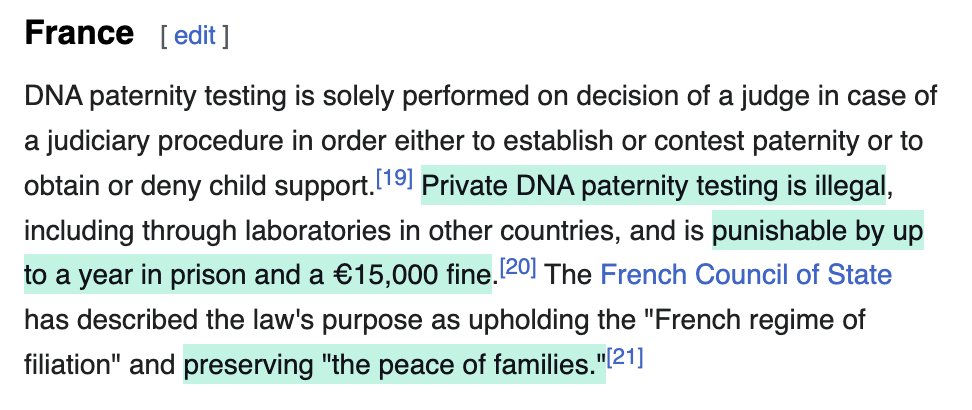Open citation reference number 20

click(518, 268)
